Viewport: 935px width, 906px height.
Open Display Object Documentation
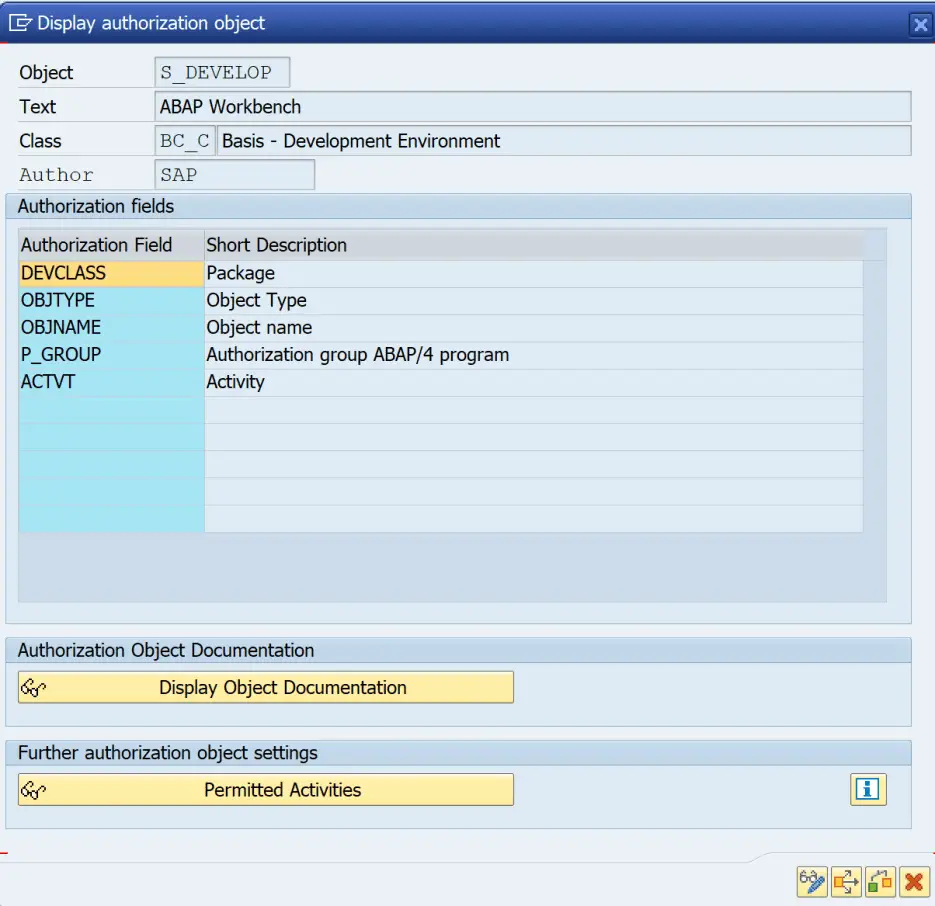pos(265,687)
